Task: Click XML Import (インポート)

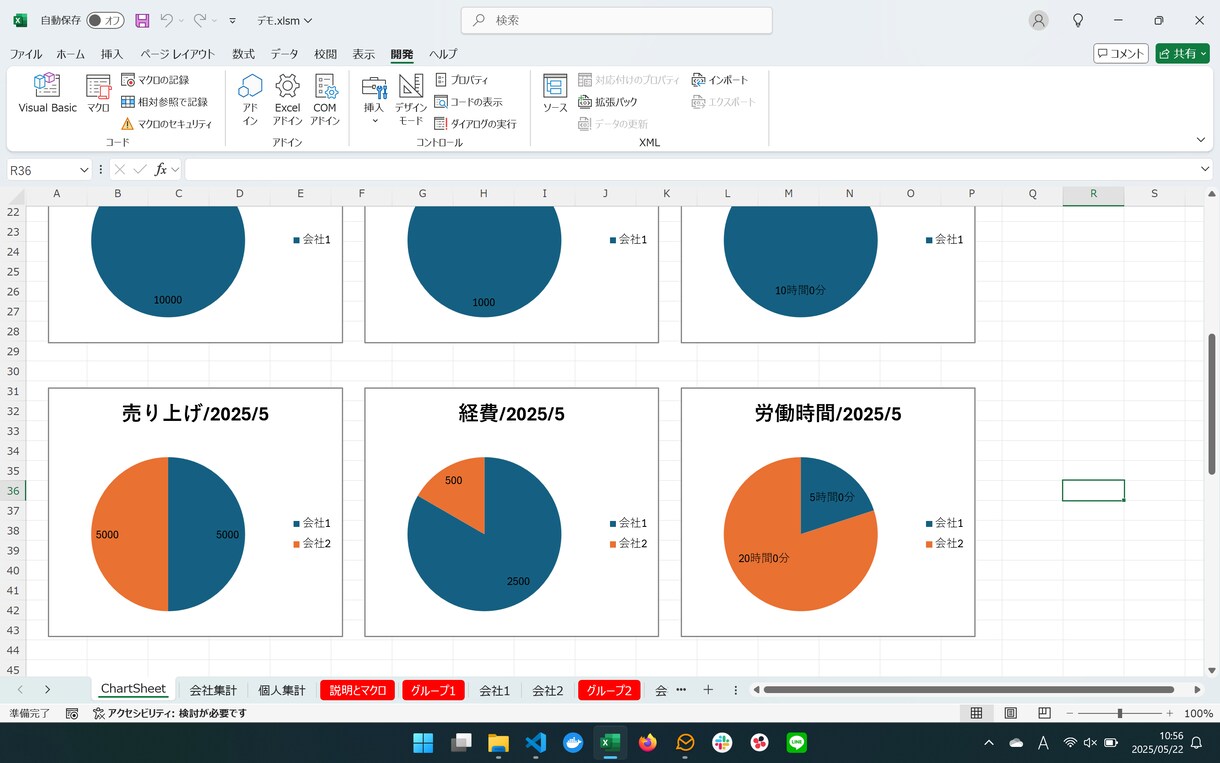Action: 719,80
